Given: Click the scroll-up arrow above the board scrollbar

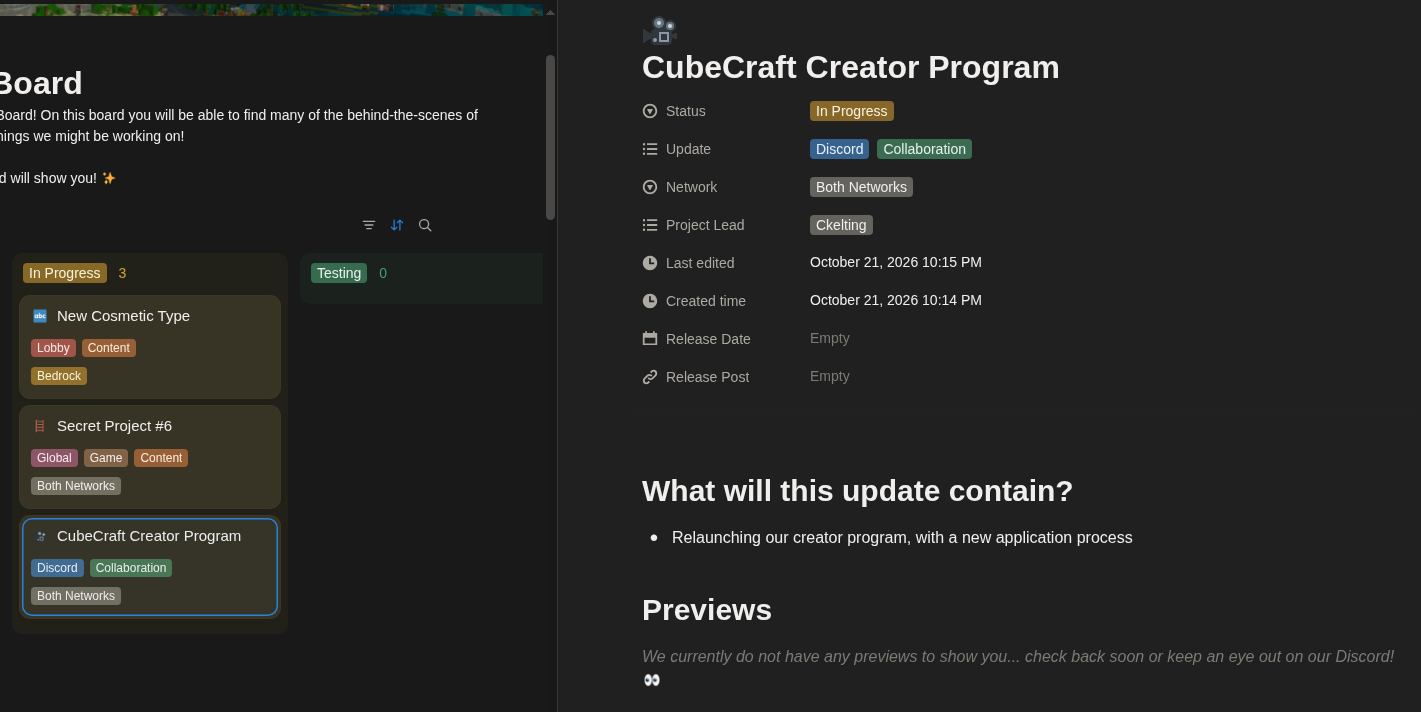Looking at the screenshot, I should pos(550,12).
